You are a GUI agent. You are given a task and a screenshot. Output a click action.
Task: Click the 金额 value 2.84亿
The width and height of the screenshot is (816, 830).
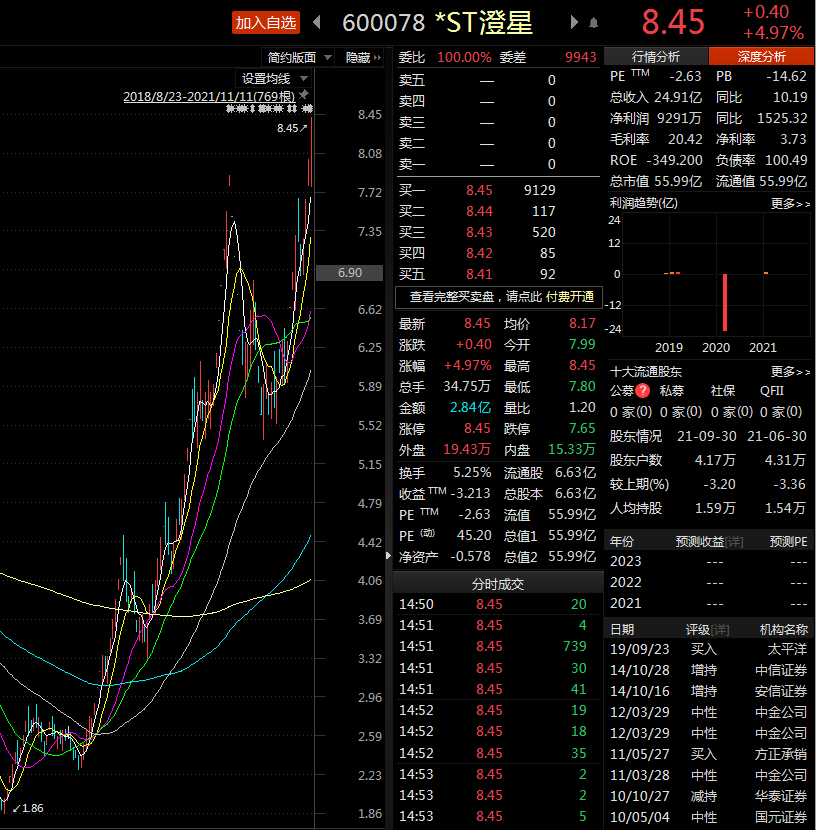pos(470,408)
